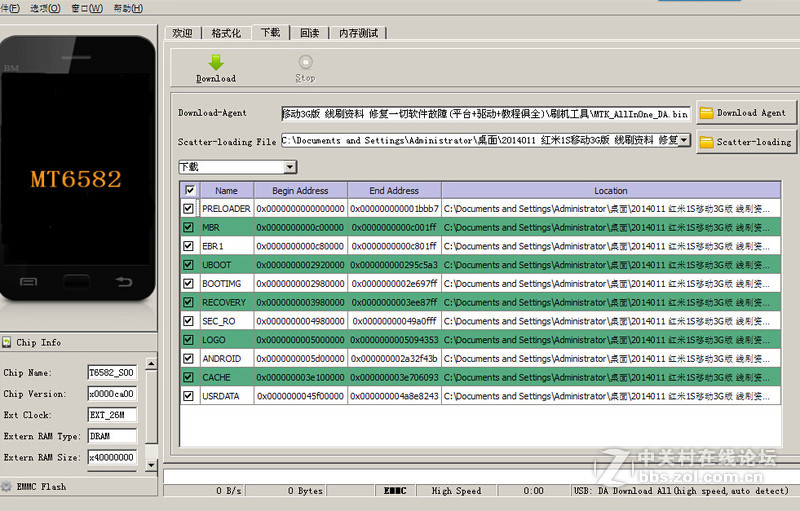Uncheck the BOOTIMG partition checkbox
This screenshot has height=511, width=800.
[x=188, y=283]
